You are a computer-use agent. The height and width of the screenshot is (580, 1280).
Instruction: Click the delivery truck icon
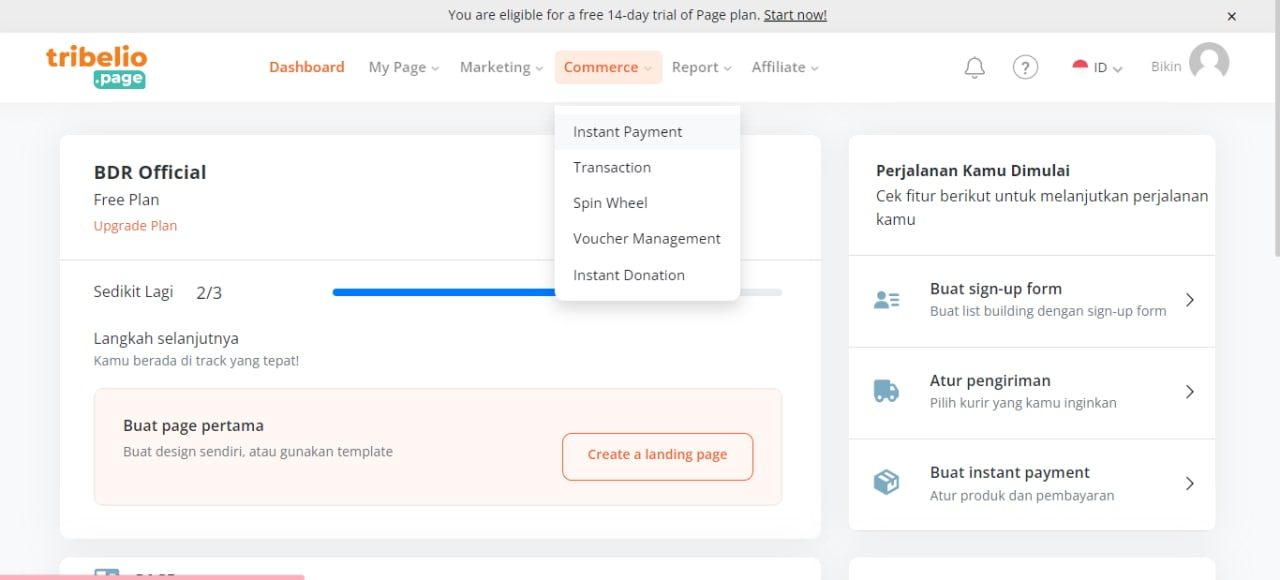pos(886,391)
